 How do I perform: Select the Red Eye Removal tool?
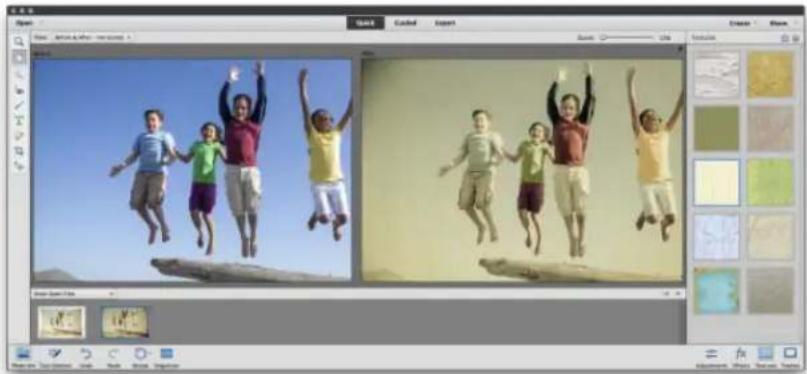pyautogui.click(x=19, y=90)
